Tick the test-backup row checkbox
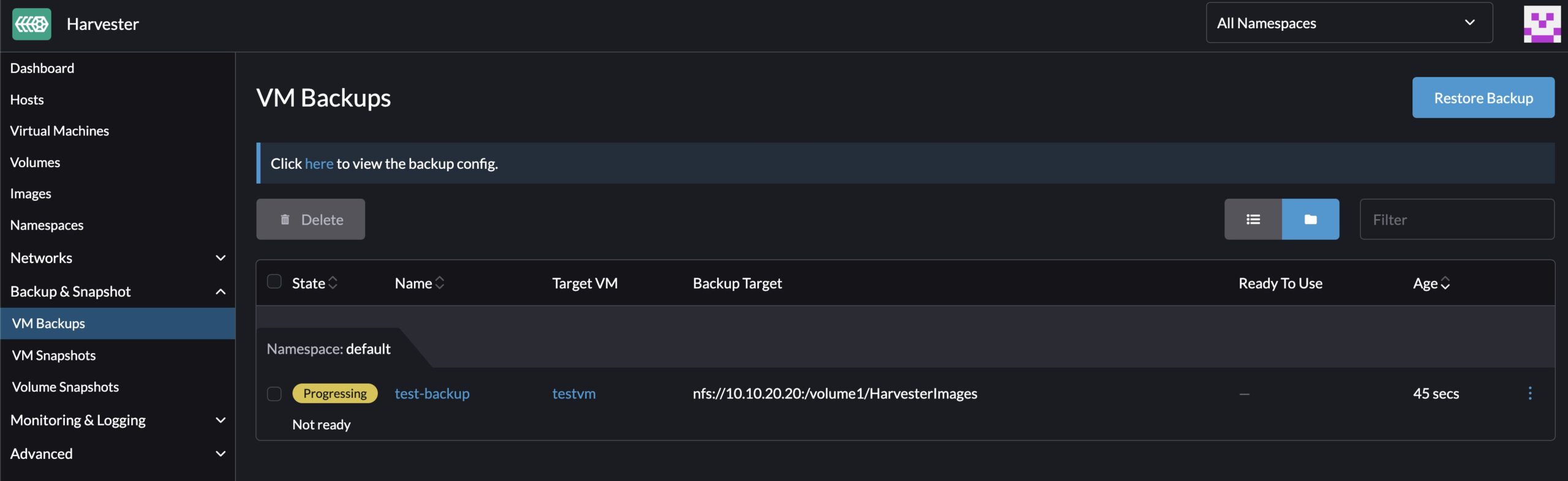 pos(274,393)
